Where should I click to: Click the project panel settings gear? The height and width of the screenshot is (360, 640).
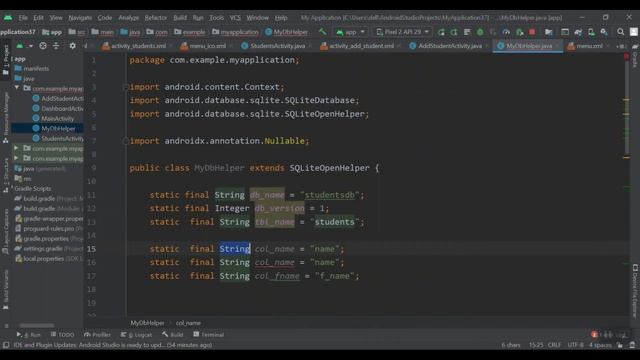[x=72, y=46]
